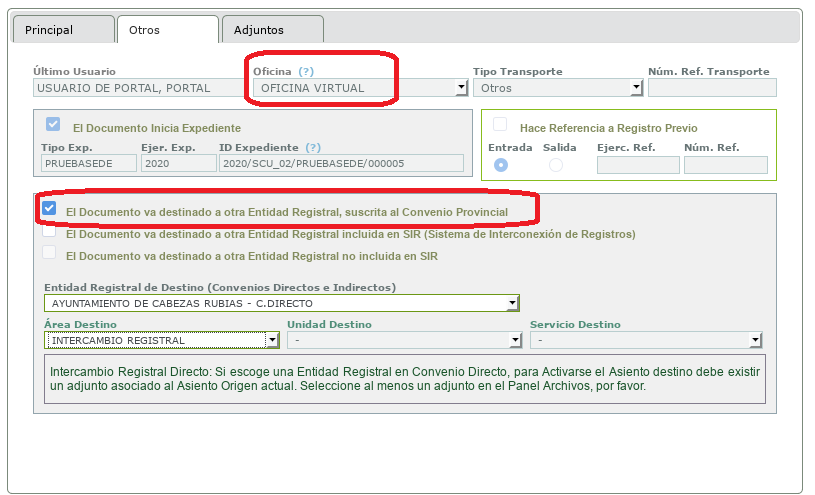The height and width of the screenshot is (495, 815).
Task: Click the Núm. Ref. Transporte input field
Action: click(712, 88)
